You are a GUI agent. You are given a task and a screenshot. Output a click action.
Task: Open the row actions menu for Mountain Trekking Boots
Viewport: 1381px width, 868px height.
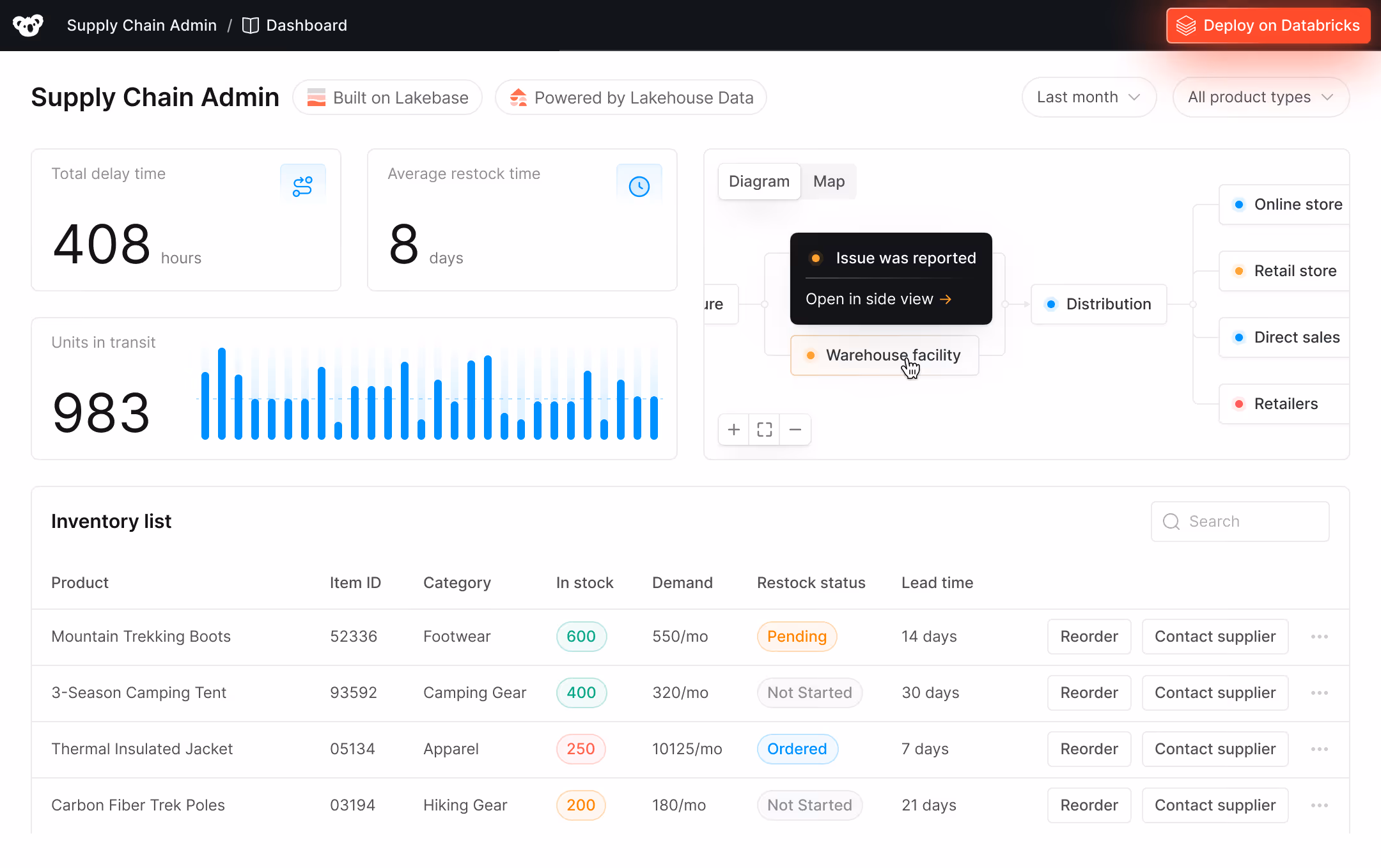tap(1320, 637)
